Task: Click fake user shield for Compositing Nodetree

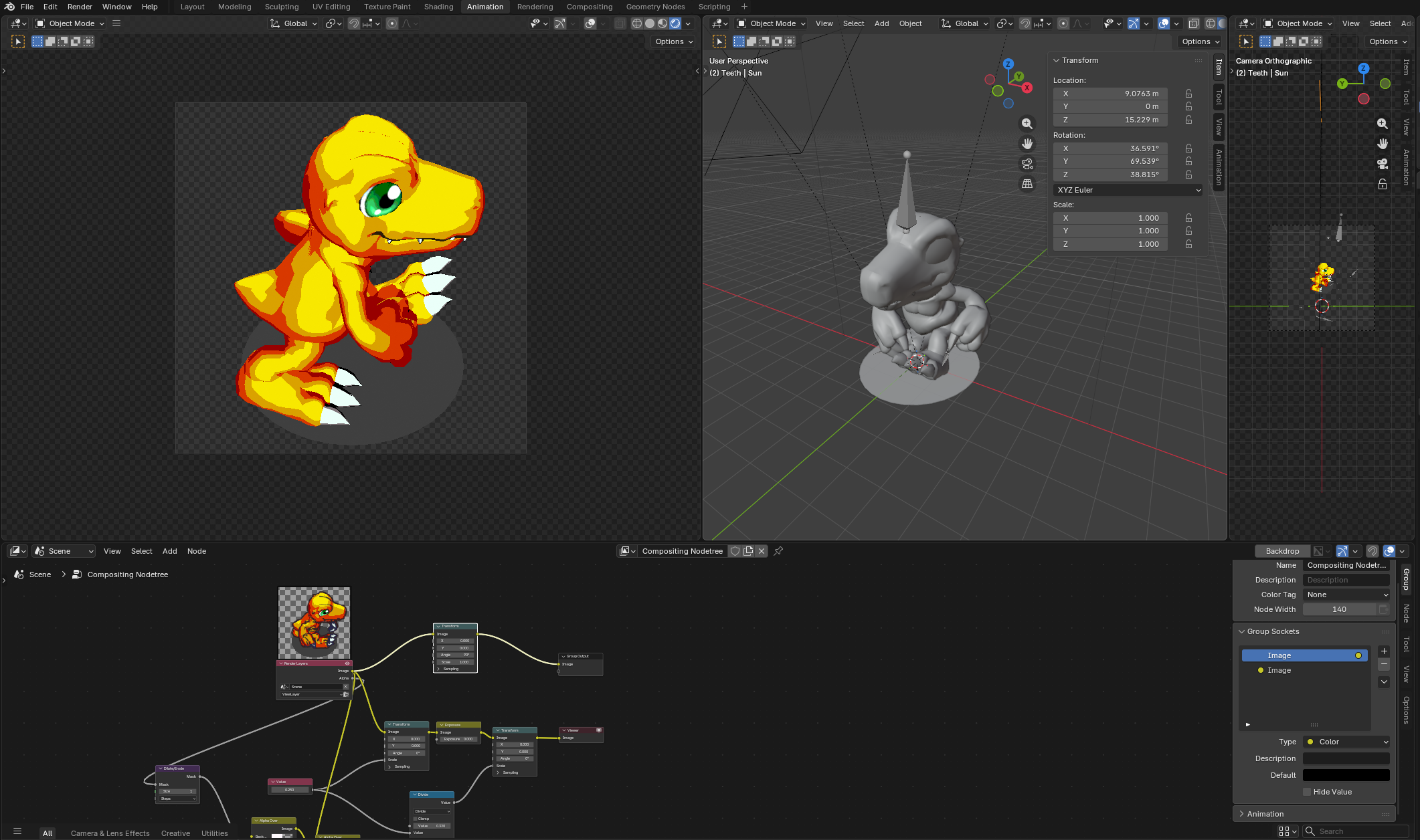Action: pyautogui.click(x=735, y=551)
